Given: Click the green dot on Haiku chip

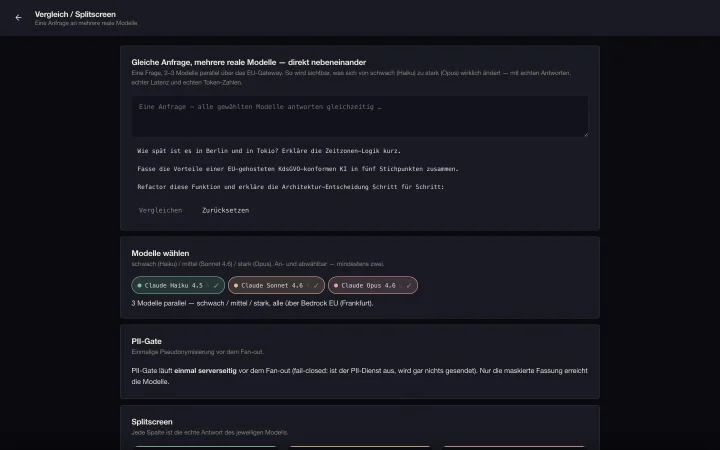Looking at the screenshot, I should [140, 285].
